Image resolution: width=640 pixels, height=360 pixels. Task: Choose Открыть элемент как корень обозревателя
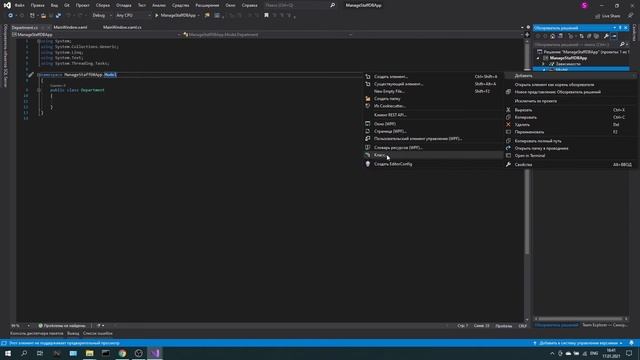point(571,85)
